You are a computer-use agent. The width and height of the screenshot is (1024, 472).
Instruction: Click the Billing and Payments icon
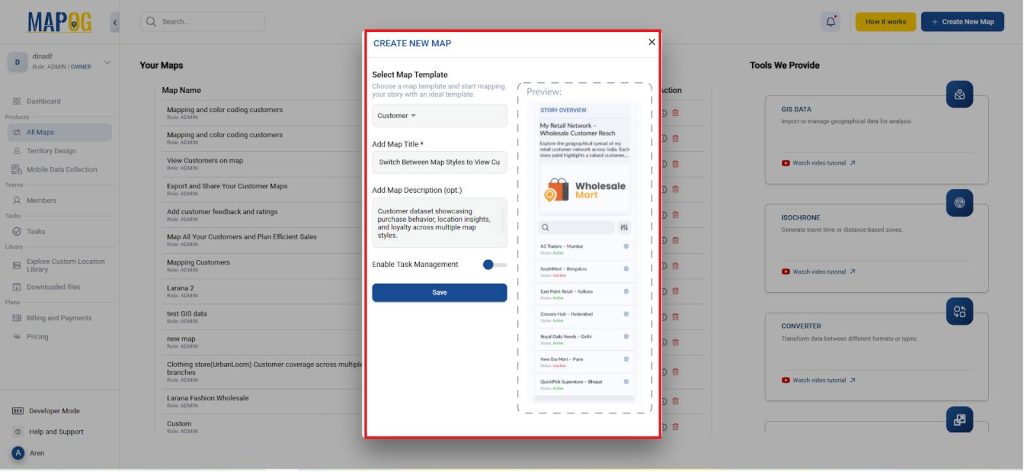[17, 318]
